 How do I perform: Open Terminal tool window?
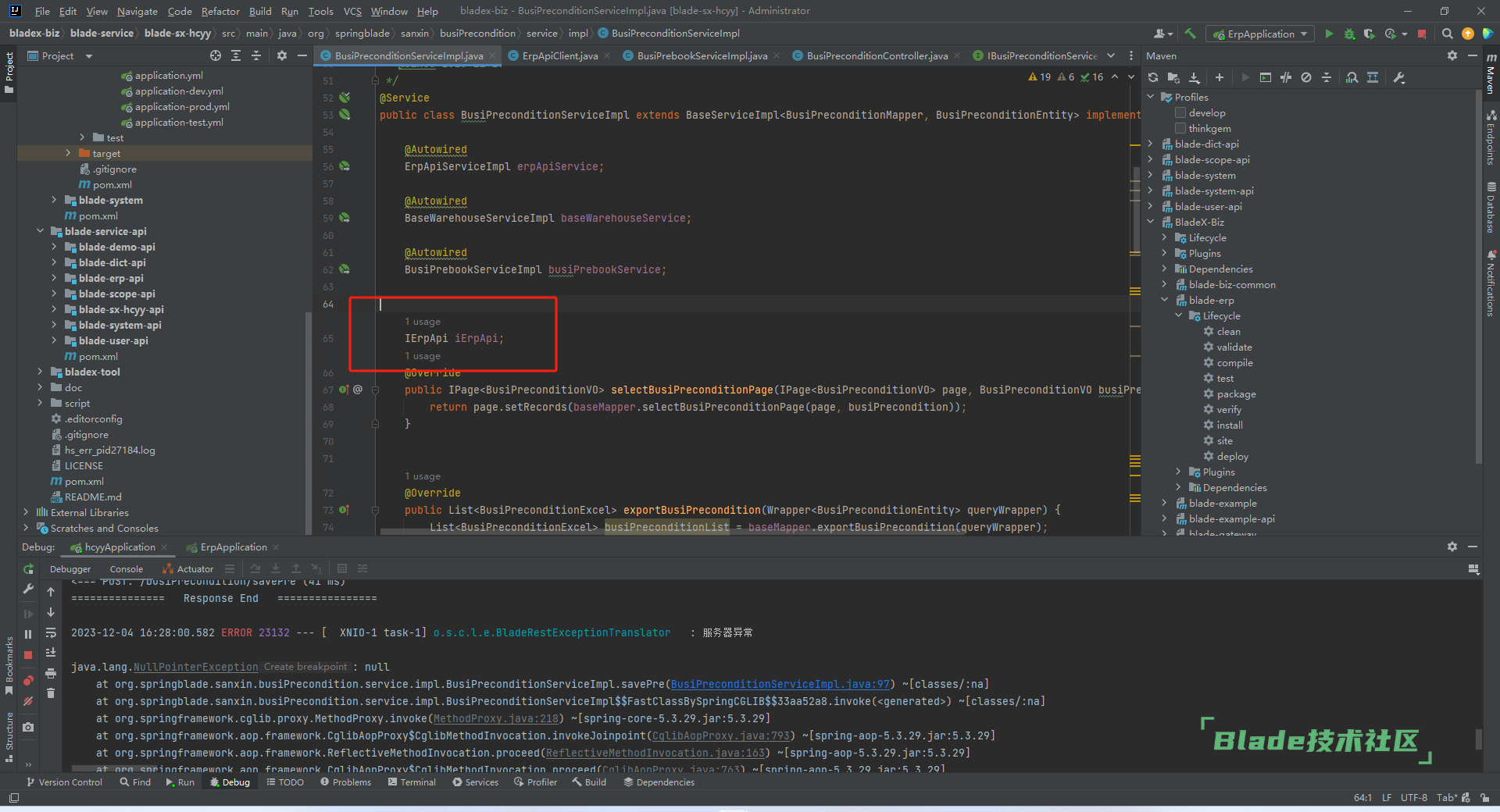click(x=412, y=782)
